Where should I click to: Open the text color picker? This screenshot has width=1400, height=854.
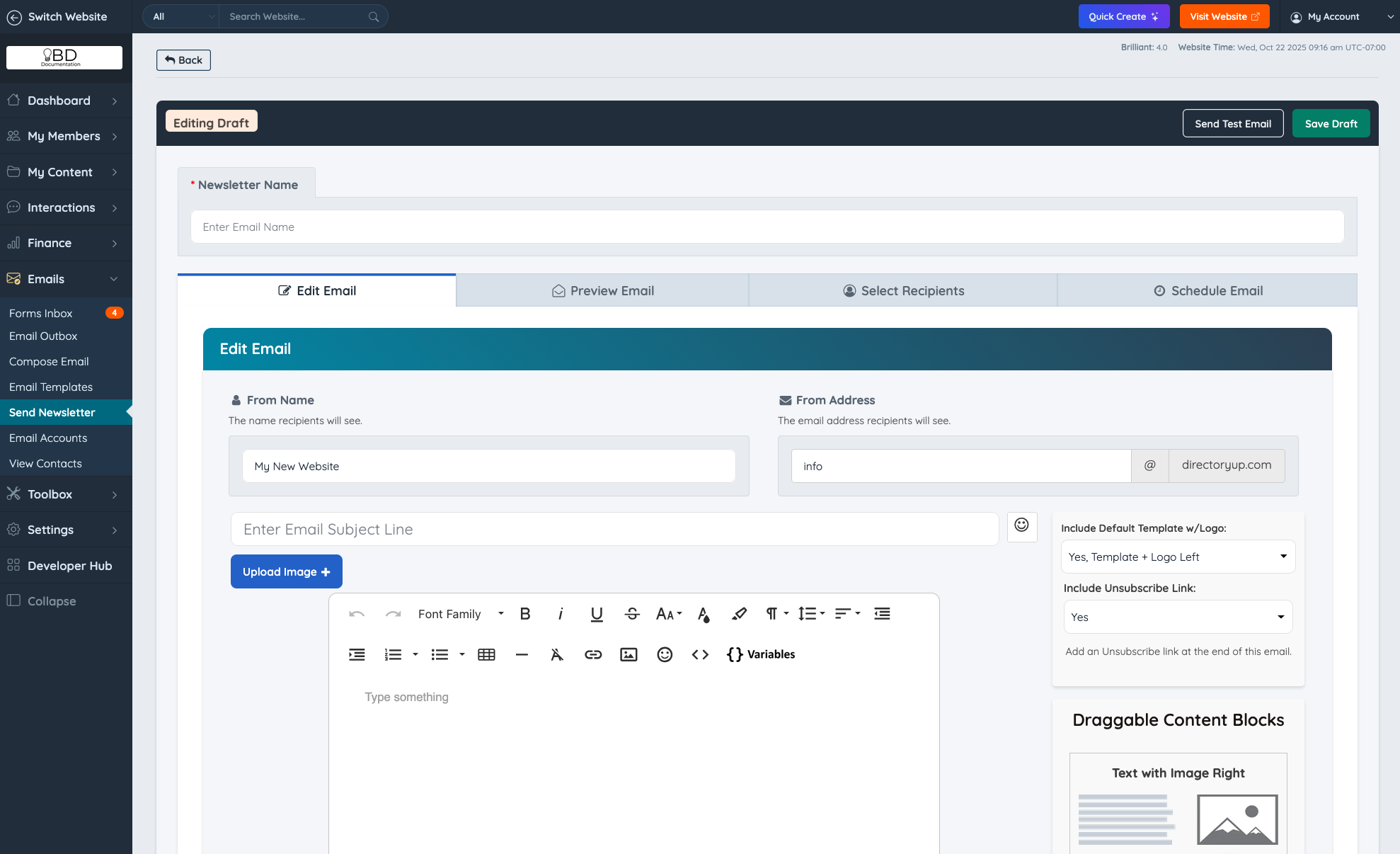[703, 614]
